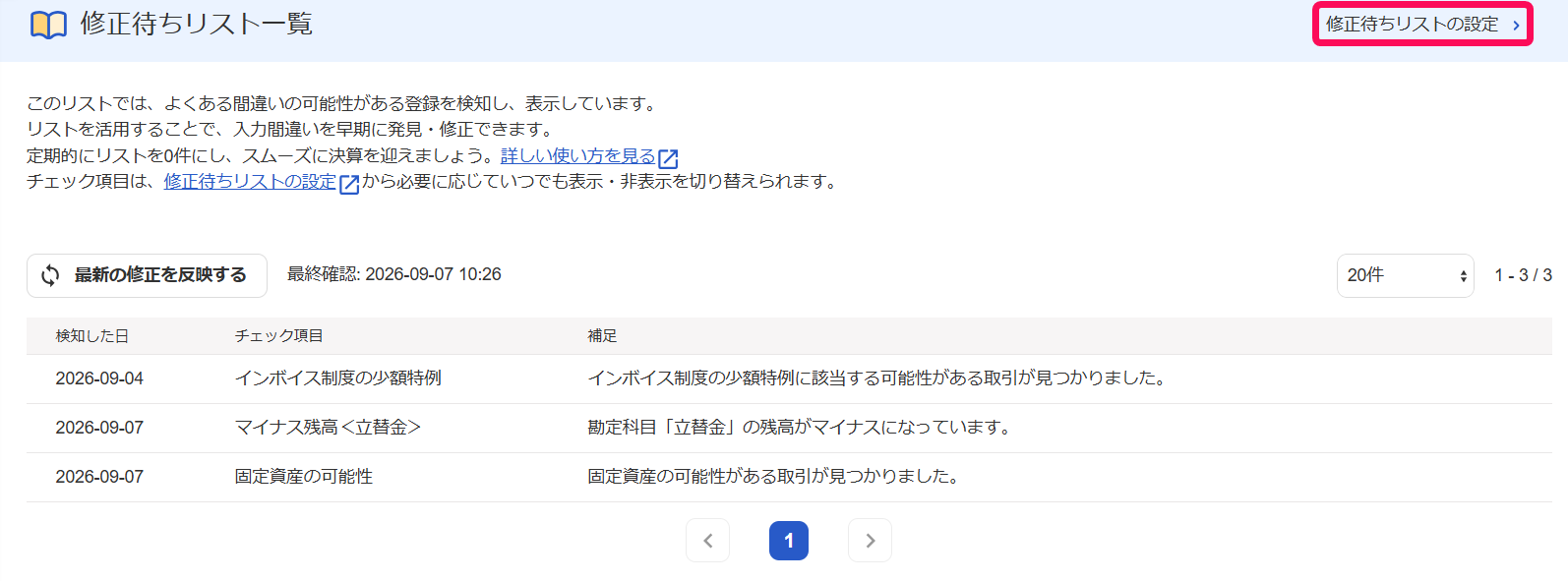Image resolution: width=1568 pixels, height=581 pixels.
Task: Click the 最終確認: 2026-09-07 10:26 timestamp
Action: coord(394,274)
